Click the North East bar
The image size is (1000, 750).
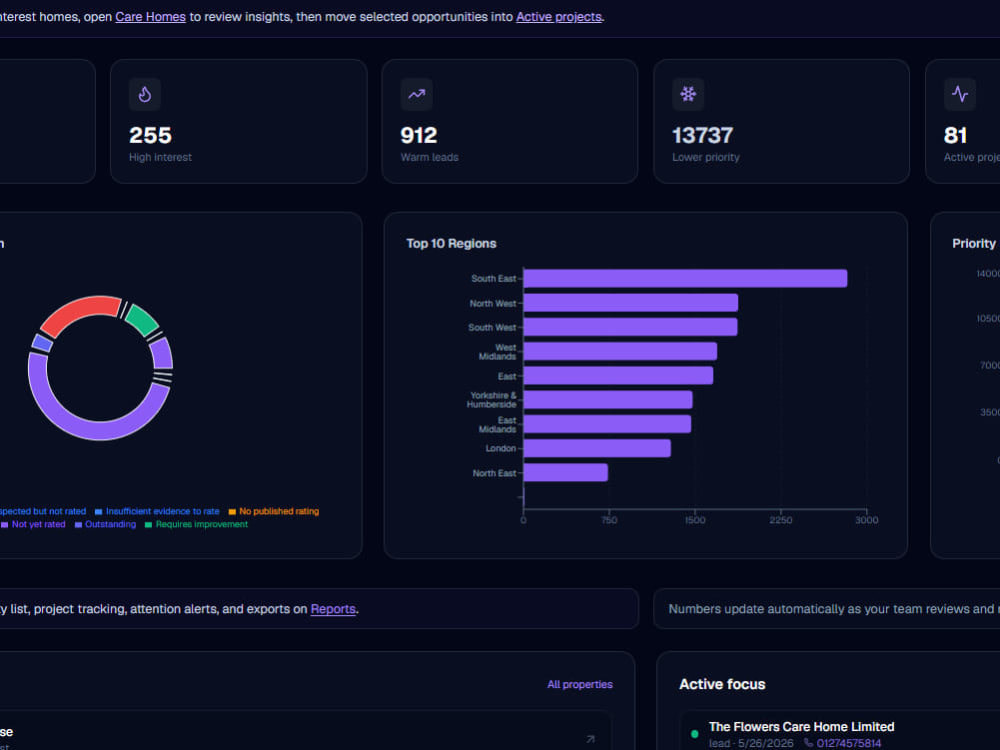pyautogui.click(x=566, y=472)
